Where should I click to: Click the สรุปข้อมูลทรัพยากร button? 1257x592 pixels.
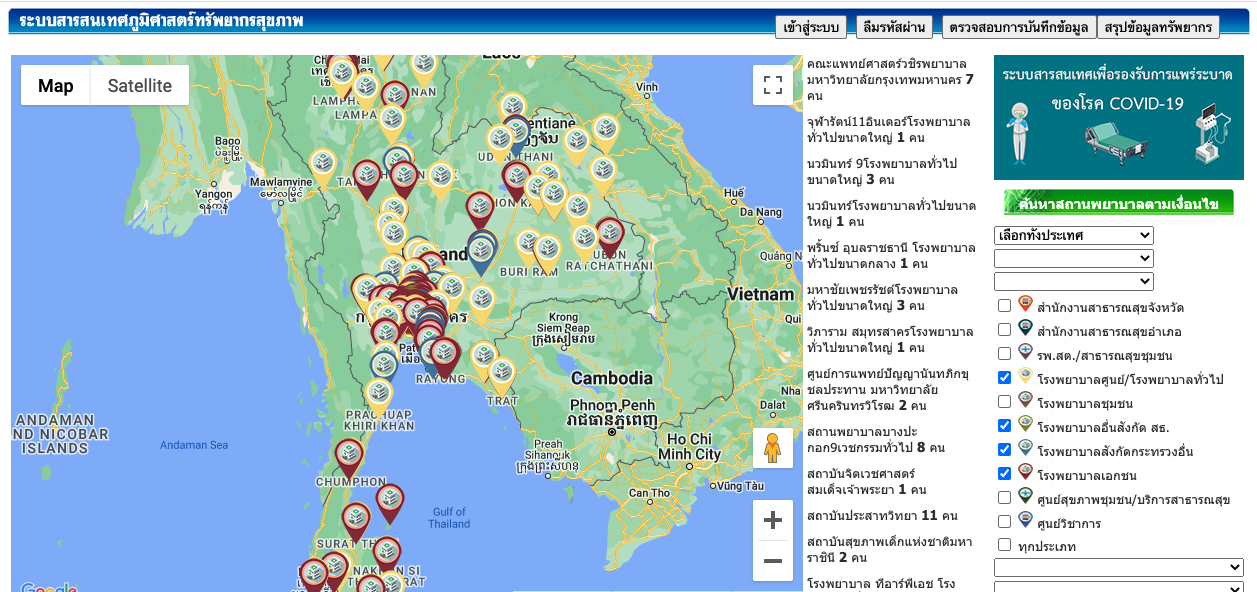(1158, 27)
